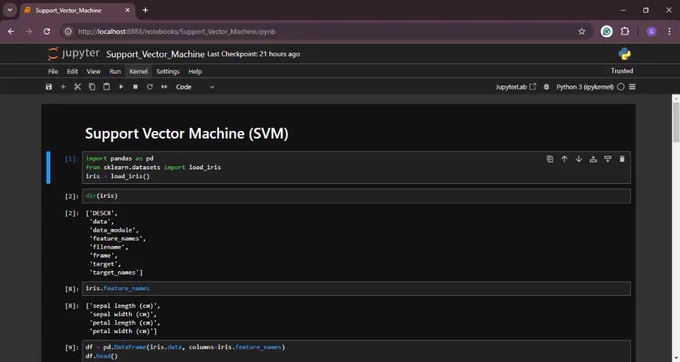
Task: Click the 'feature_names' output text
Action: click(118, 238)
